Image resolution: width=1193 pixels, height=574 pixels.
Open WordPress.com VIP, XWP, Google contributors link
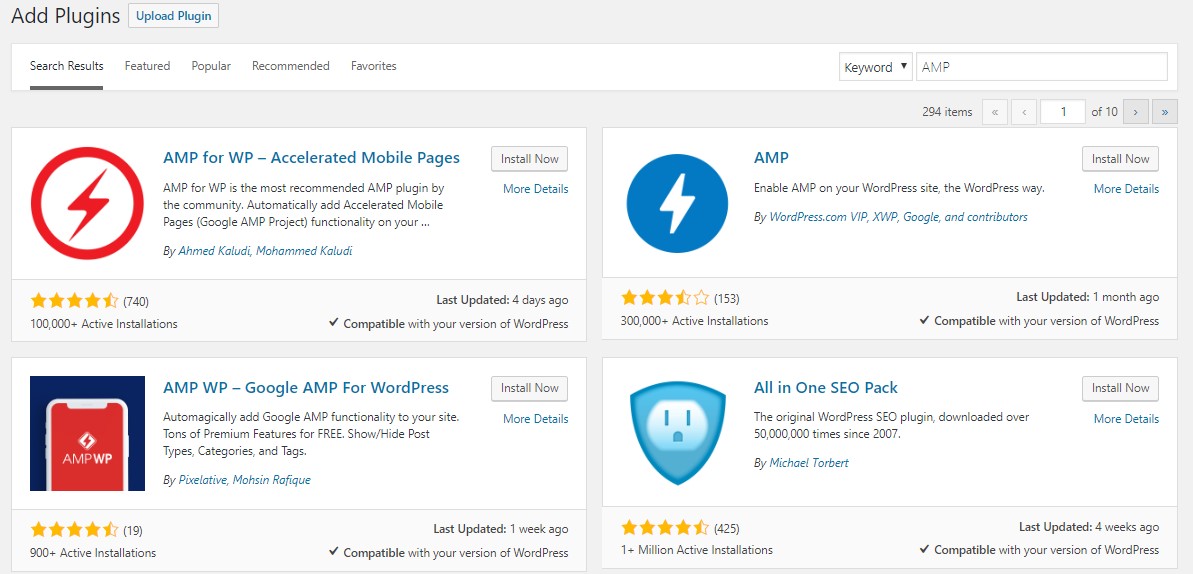click(899, 217)
